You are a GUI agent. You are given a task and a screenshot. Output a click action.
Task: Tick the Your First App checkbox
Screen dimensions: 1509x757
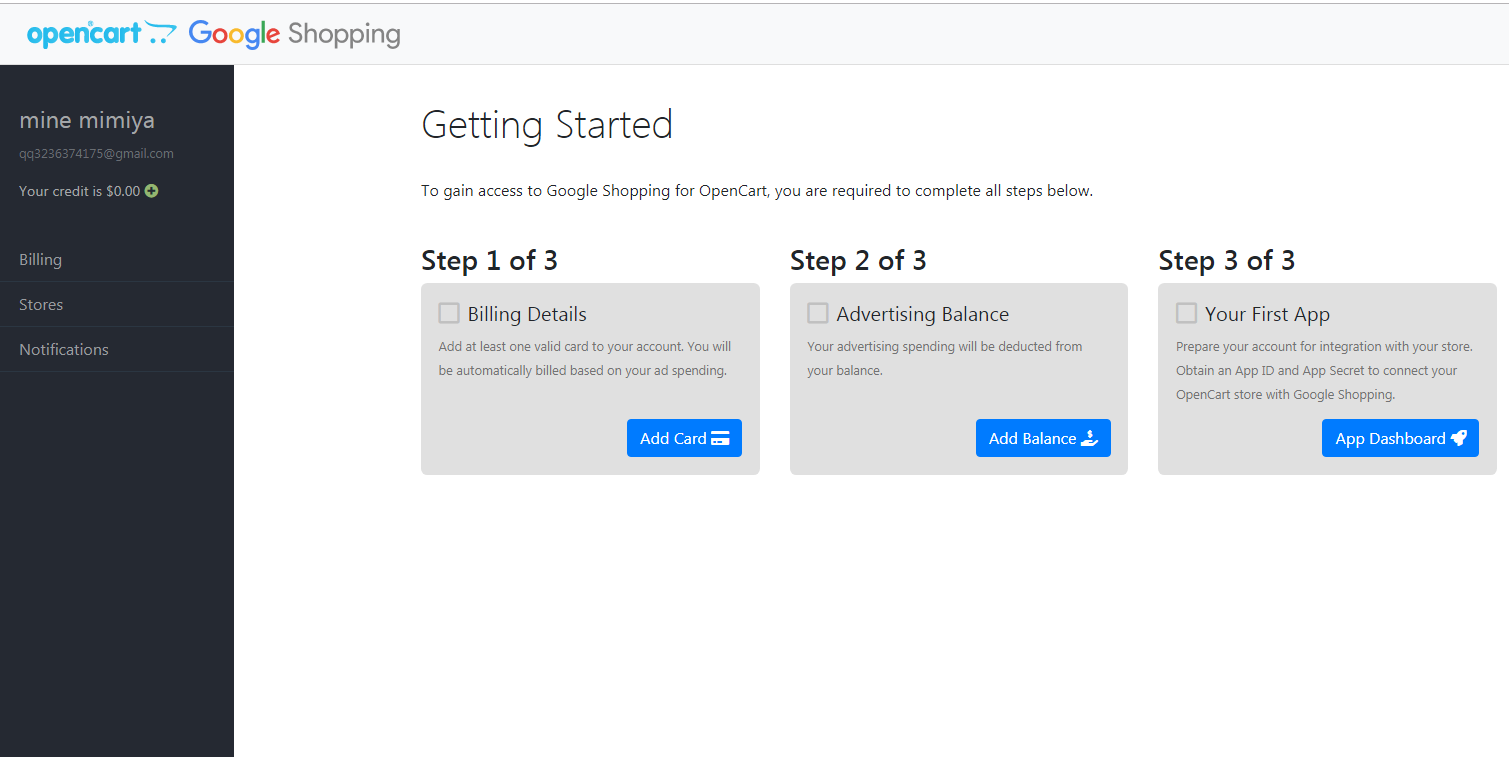click(1186, 313)
